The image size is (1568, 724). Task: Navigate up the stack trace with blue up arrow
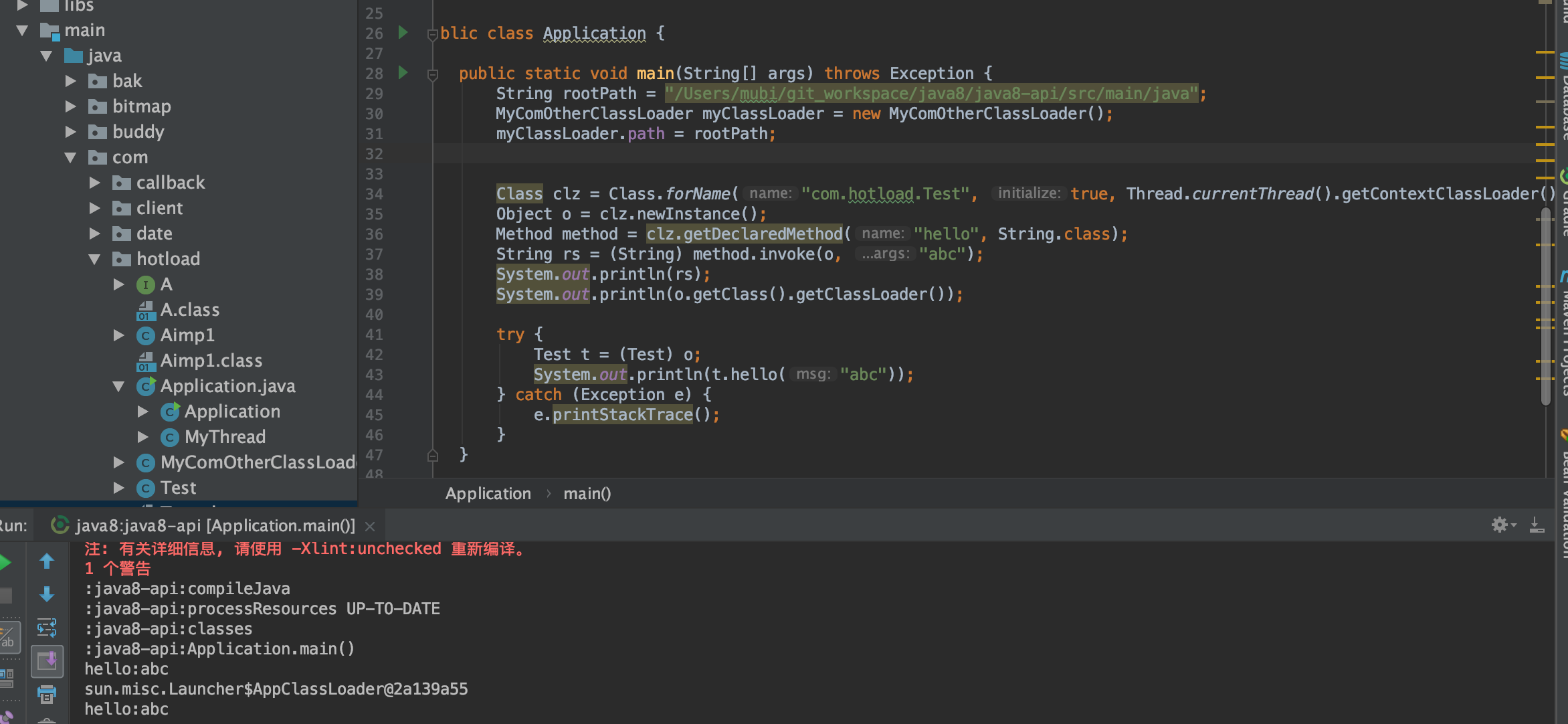(47, 561)
